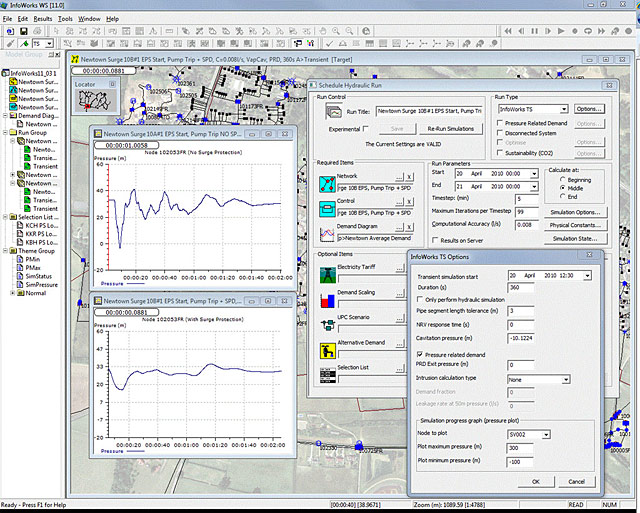Click the Control item icon

[327, 209]
